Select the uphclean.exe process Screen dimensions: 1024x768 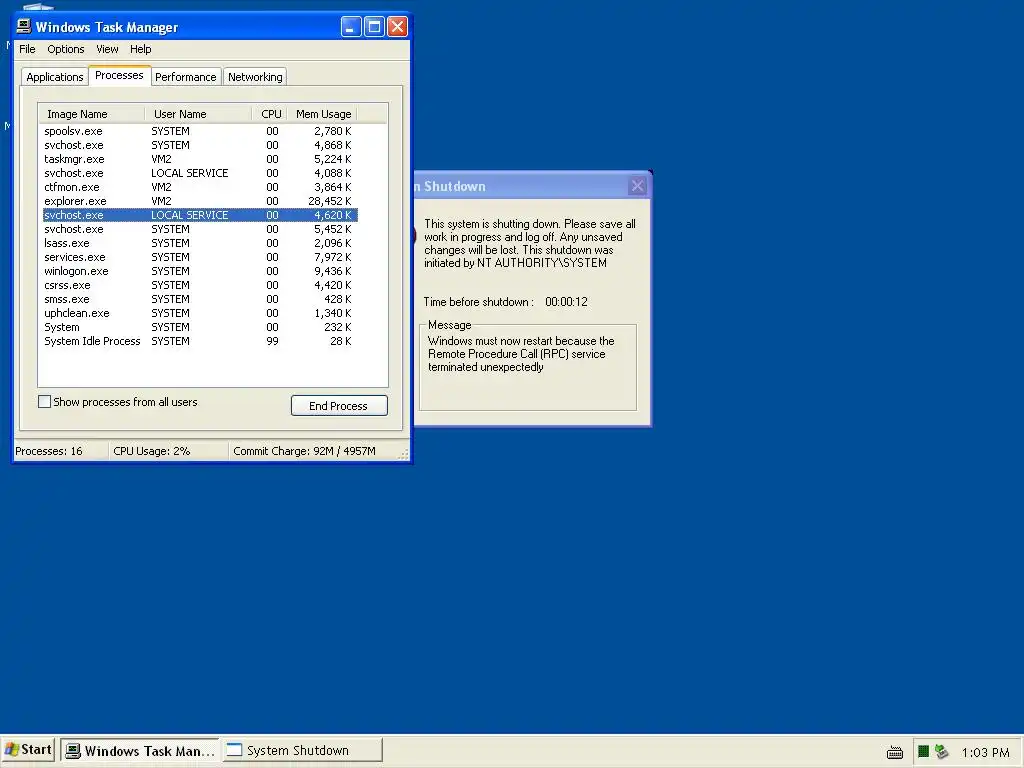tap(200, 313)
